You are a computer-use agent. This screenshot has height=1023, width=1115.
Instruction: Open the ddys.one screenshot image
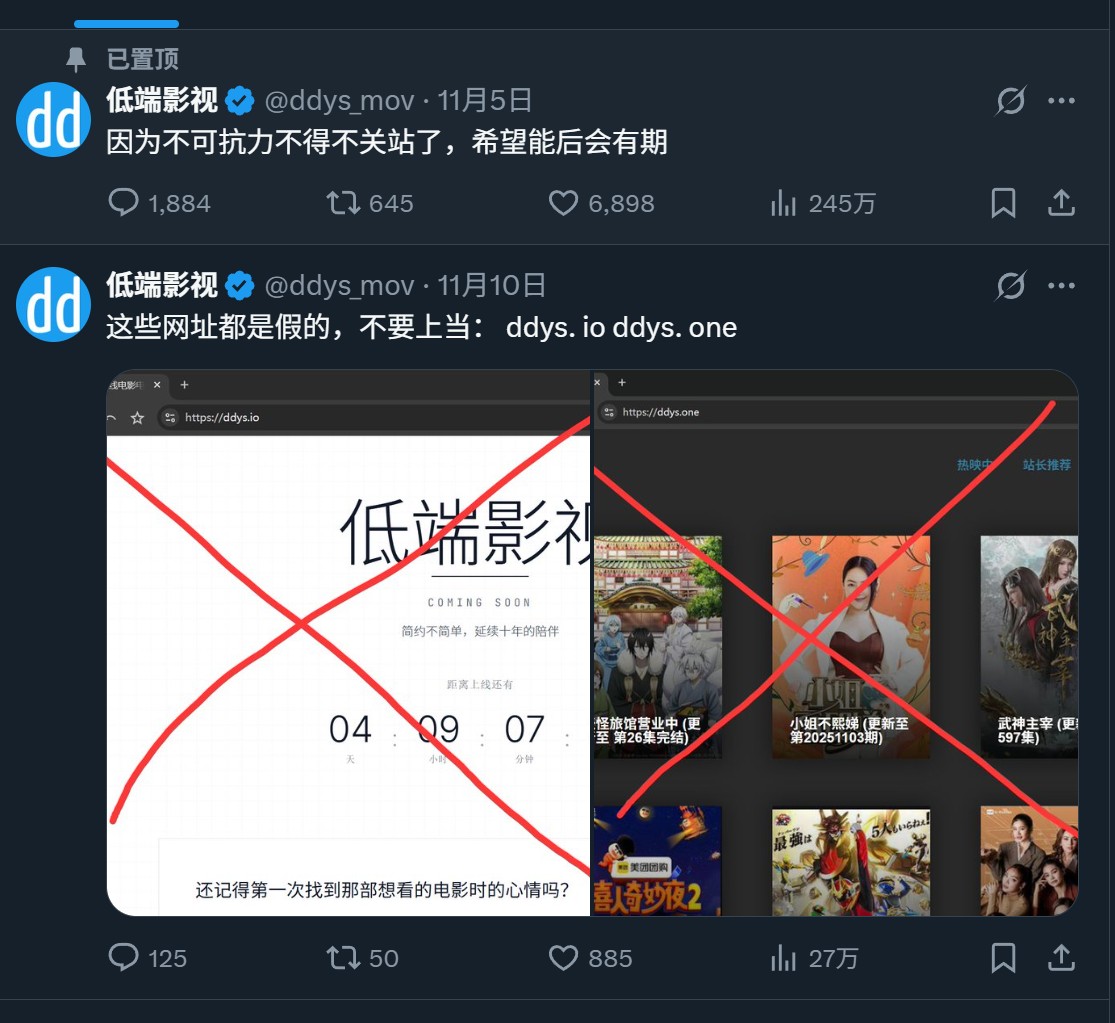coord(836,643)
